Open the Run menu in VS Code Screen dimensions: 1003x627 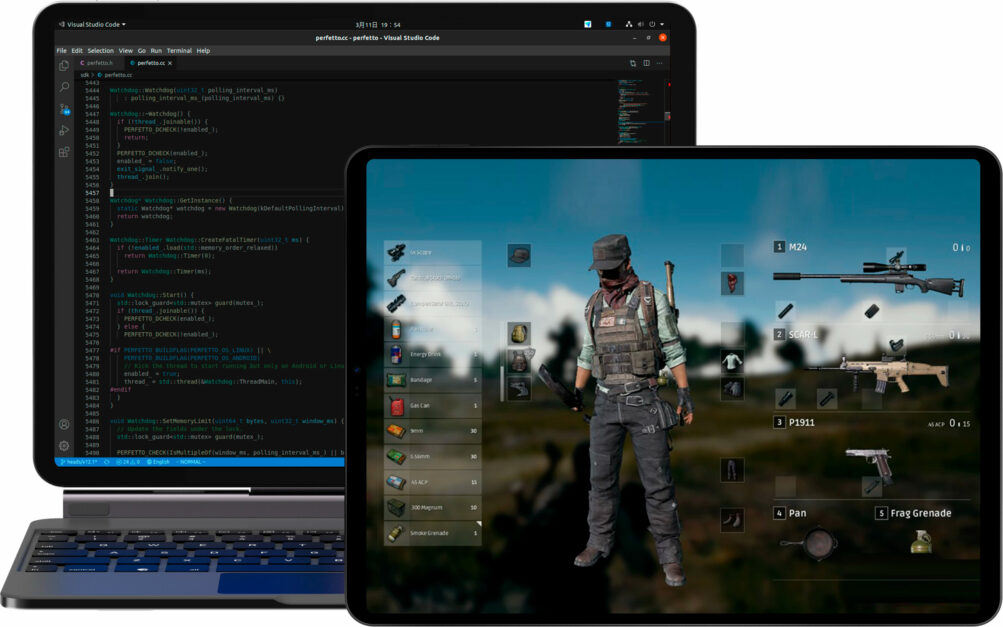[156, 51]
